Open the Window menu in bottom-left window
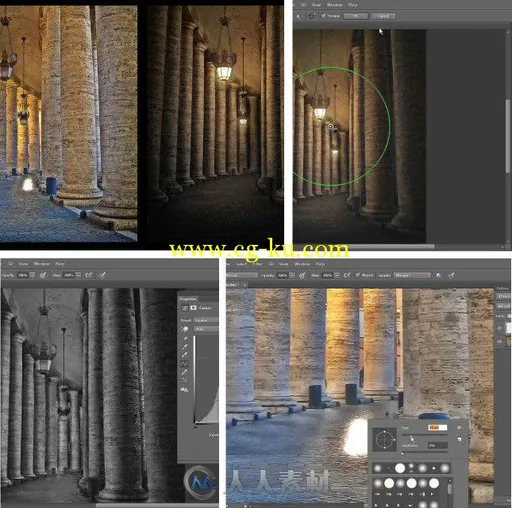Viewport: 512px width, 508px height. click(x=42, y=264)
